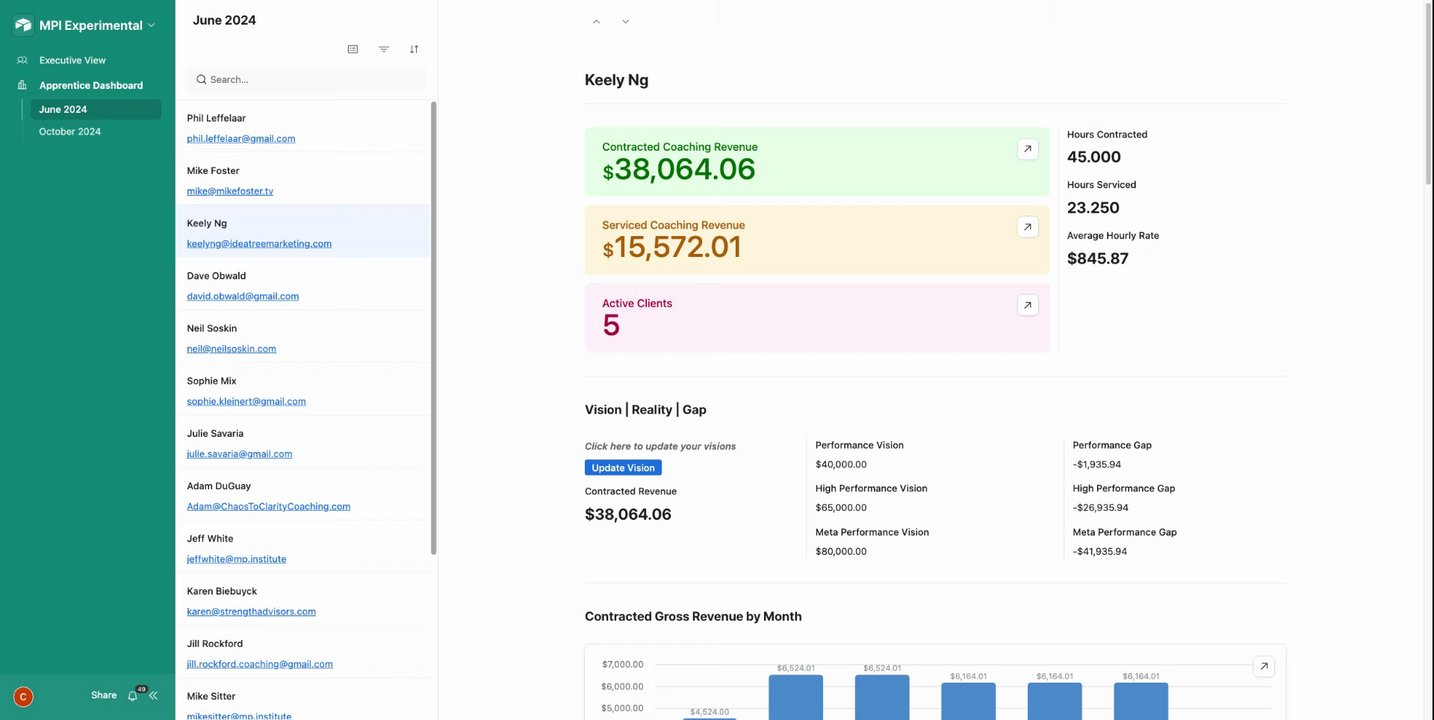Expand the Serviced Coaching Revenue card
1434x720 pixels.
click(x=1027, y=227)
